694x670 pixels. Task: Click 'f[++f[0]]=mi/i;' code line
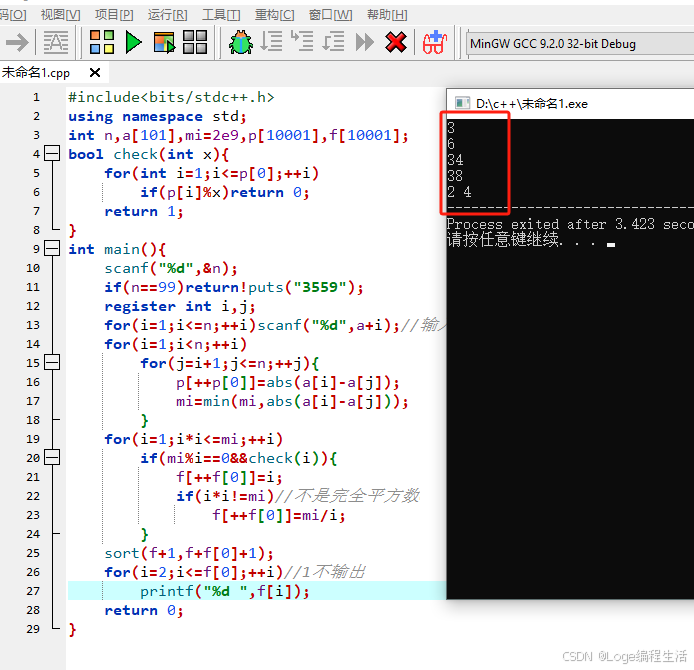(279, 515)
